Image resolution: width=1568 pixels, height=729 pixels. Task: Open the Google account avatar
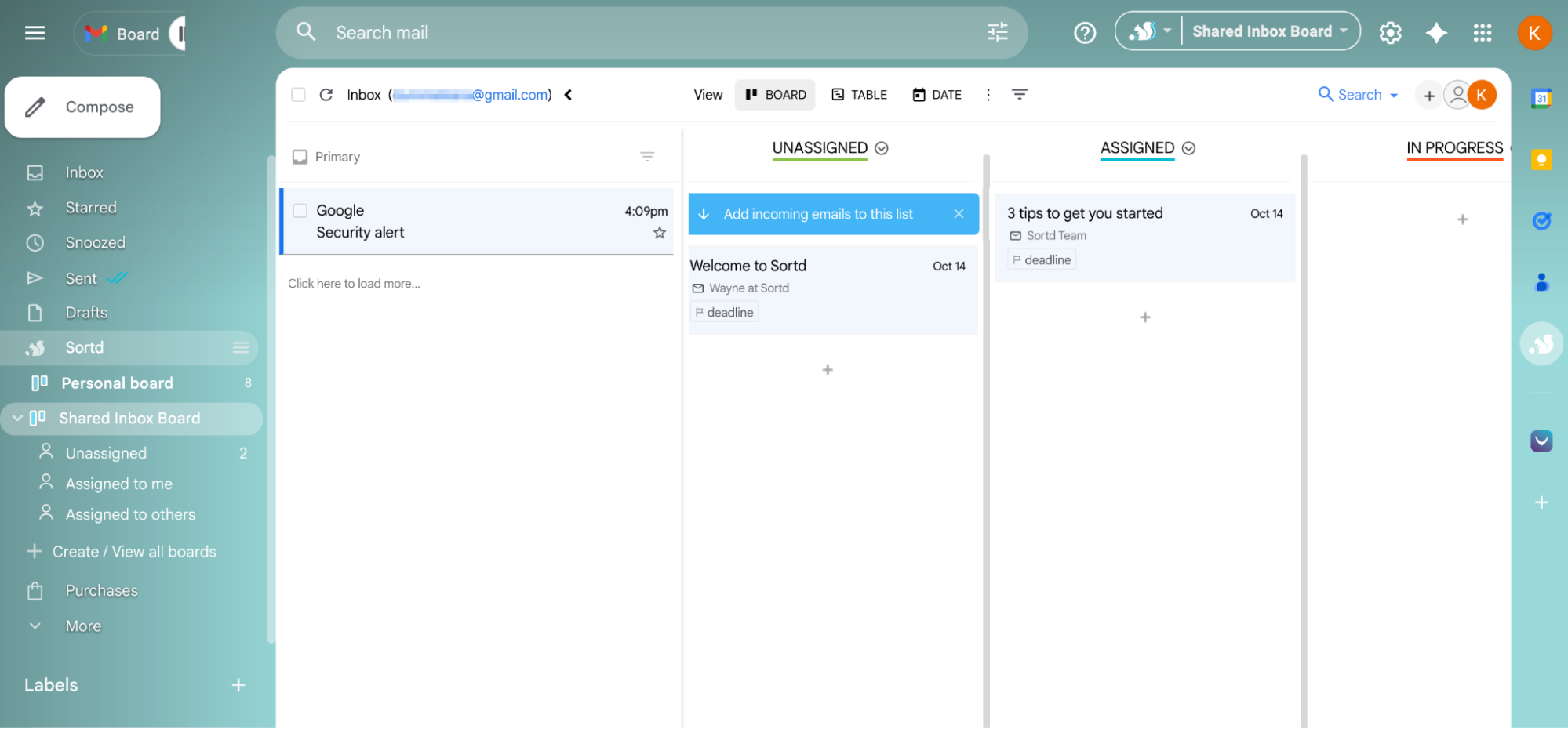click(1534, 33)
